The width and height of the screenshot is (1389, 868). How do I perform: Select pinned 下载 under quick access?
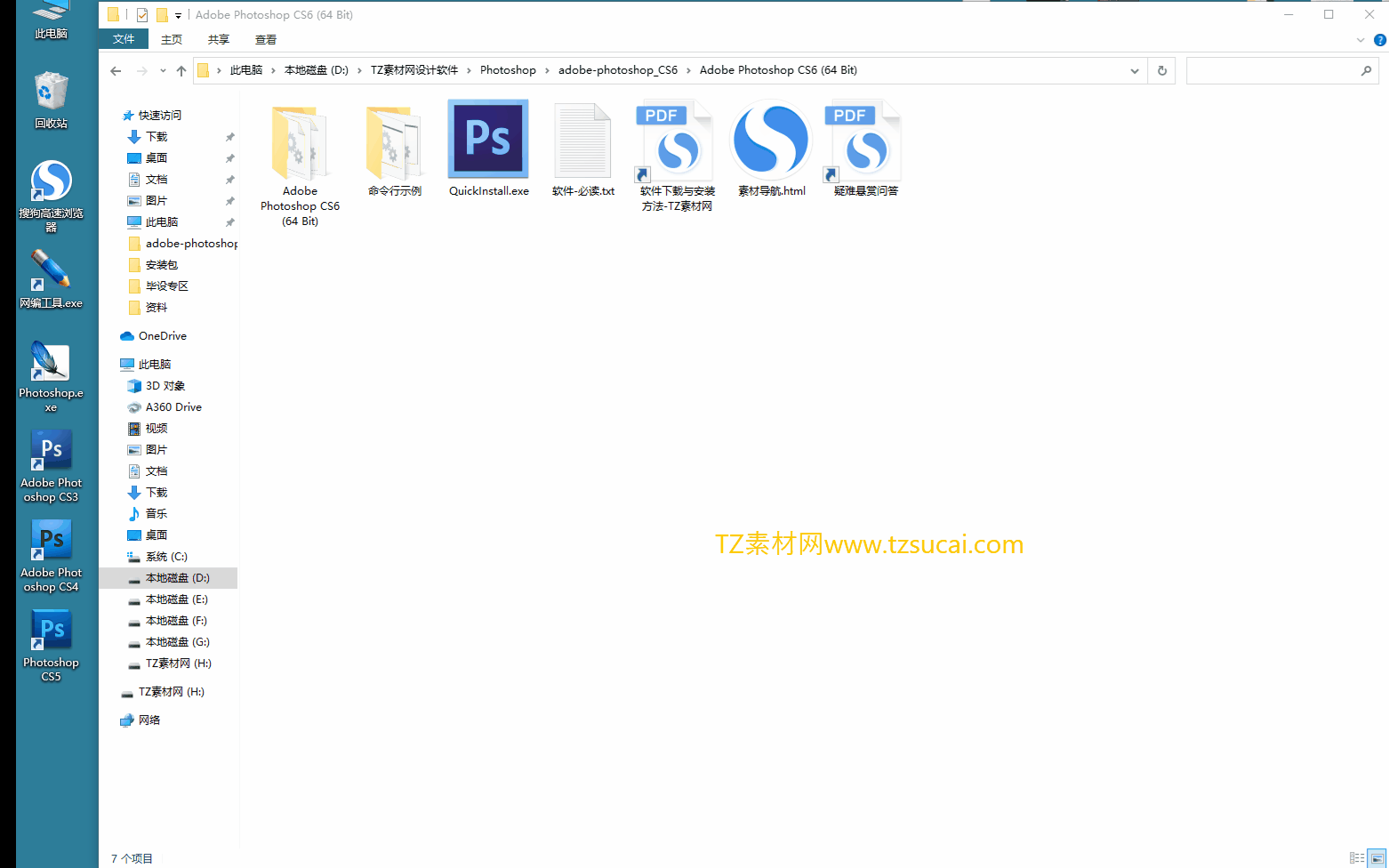coord(157,137)
